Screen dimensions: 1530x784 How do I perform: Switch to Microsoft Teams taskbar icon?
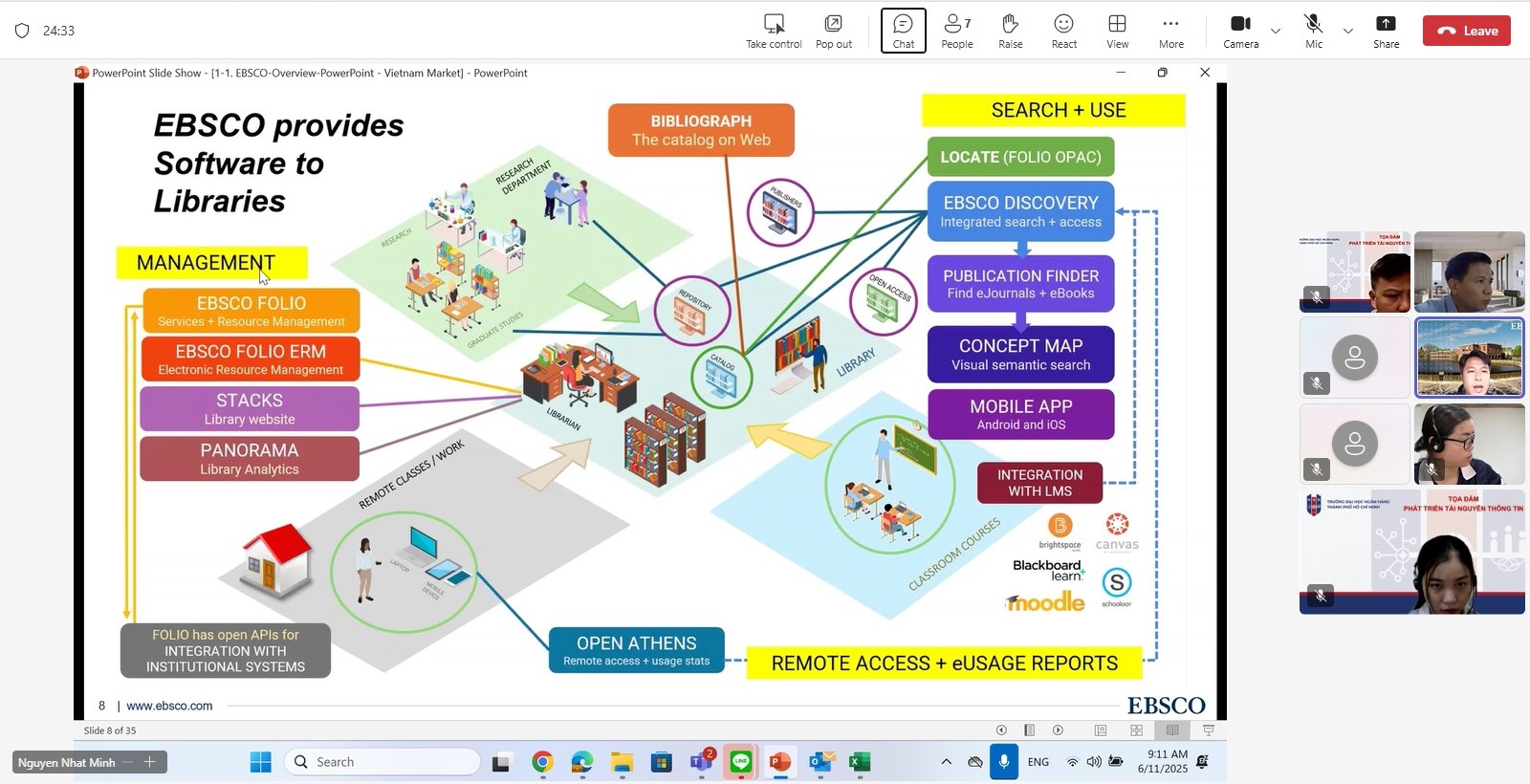point(702,762)
